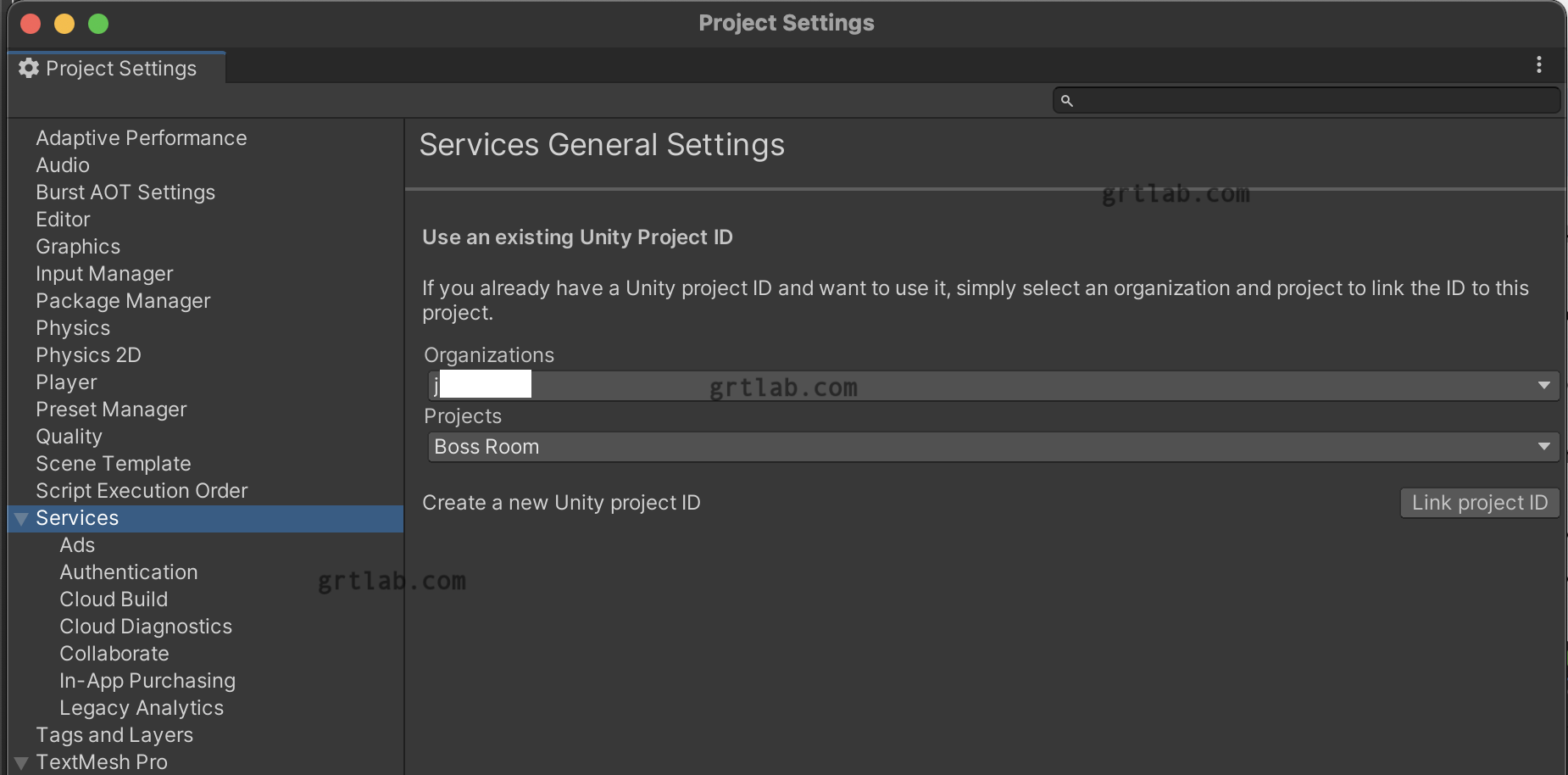Select Adaptive Performance settings
The image size is (1568, 775).
point(142,138)
